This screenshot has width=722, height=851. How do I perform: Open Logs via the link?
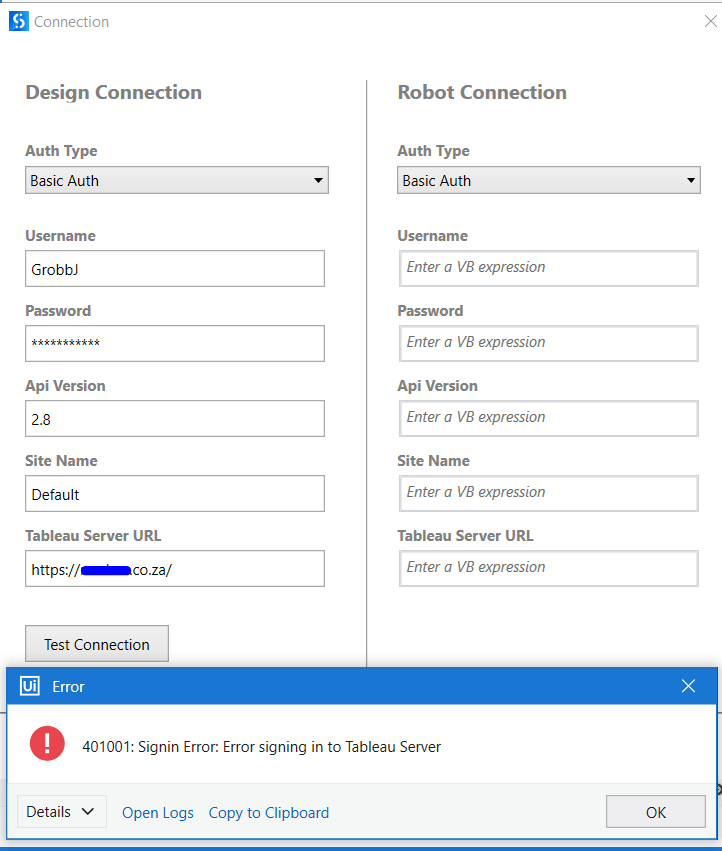tap(157, 812)
